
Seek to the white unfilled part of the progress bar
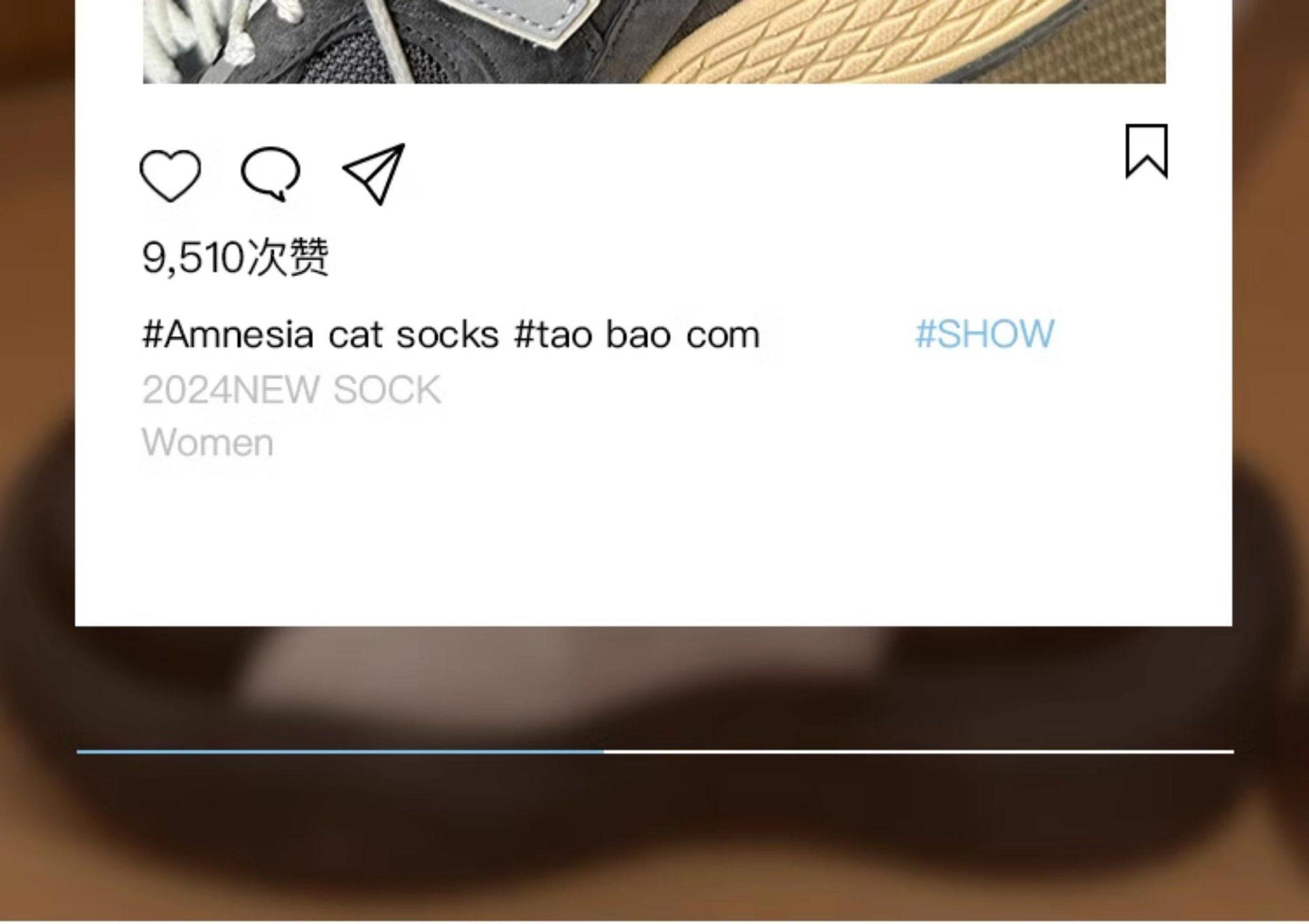click(919, 752)
